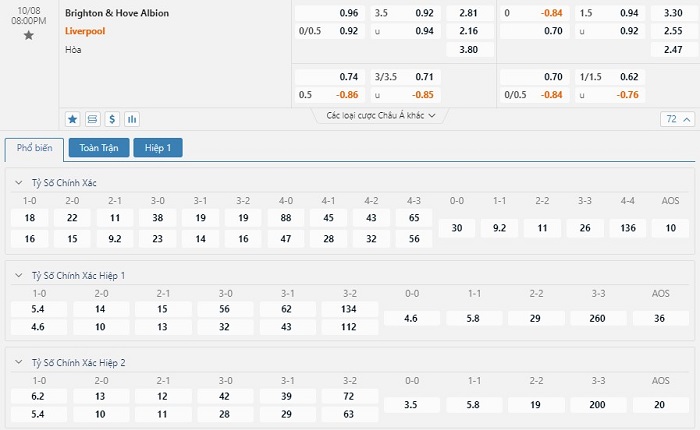The image size is (700, 430).
Task: Collapse the 'Tỷ Số Chính Xác Hiệp 2' section
Action: 20,363
